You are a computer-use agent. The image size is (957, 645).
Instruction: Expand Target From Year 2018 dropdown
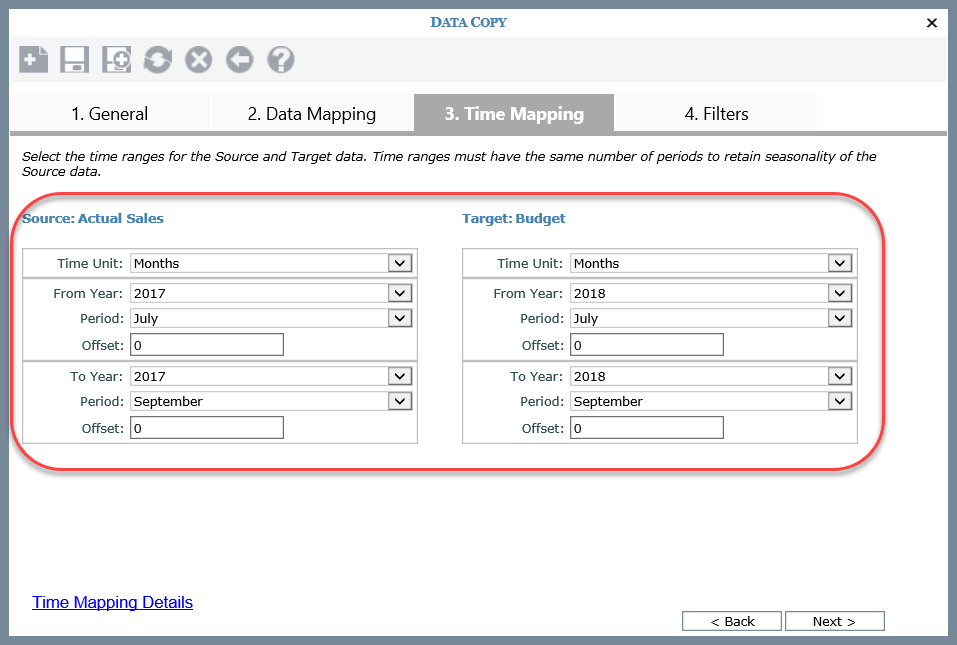[711, 293]
